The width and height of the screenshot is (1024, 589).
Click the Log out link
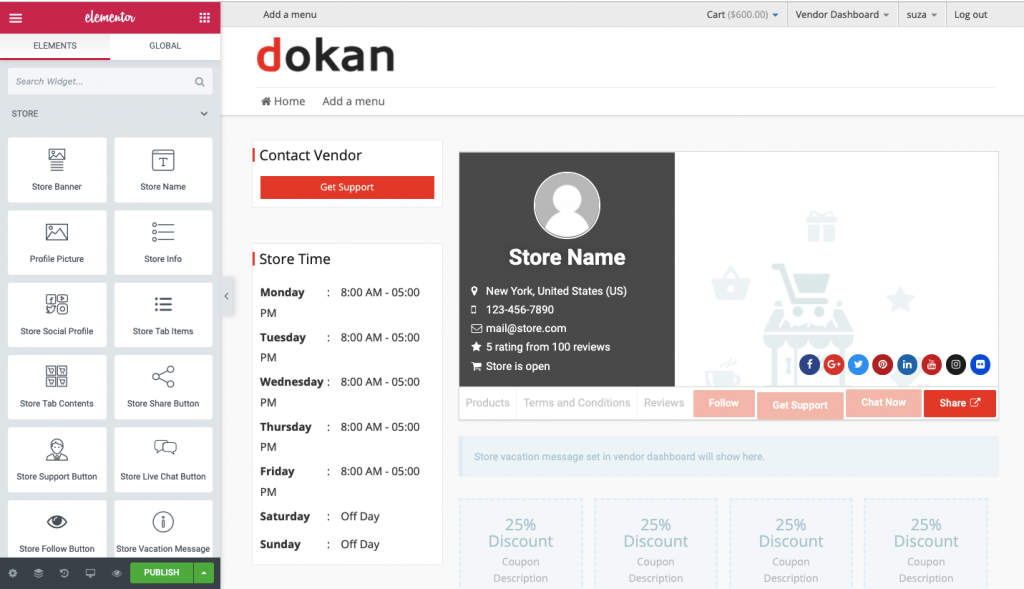coord(970,14)
